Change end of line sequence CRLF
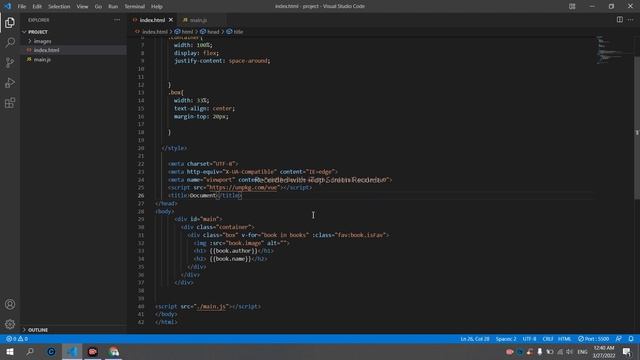 click(x=548, y=339)
